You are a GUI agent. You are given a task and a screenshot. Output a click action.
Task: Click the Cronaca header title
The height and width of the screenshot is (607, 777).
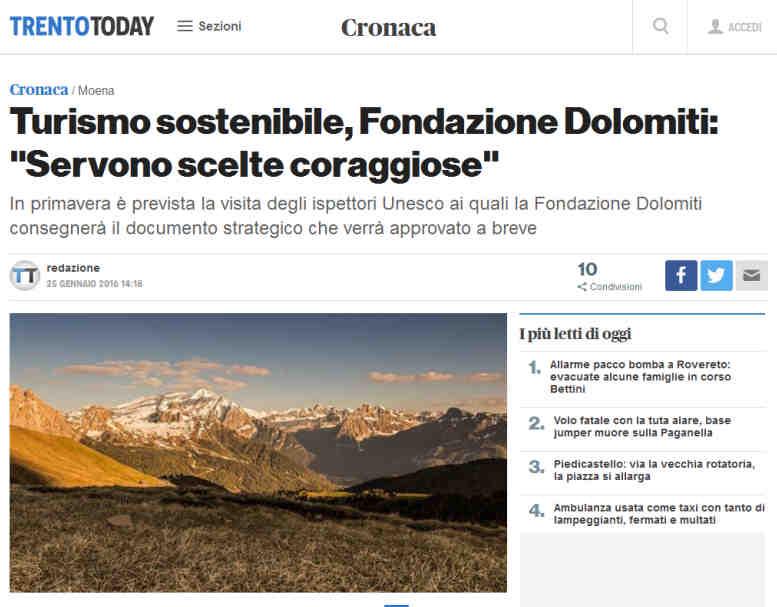(x=388, y=28)
